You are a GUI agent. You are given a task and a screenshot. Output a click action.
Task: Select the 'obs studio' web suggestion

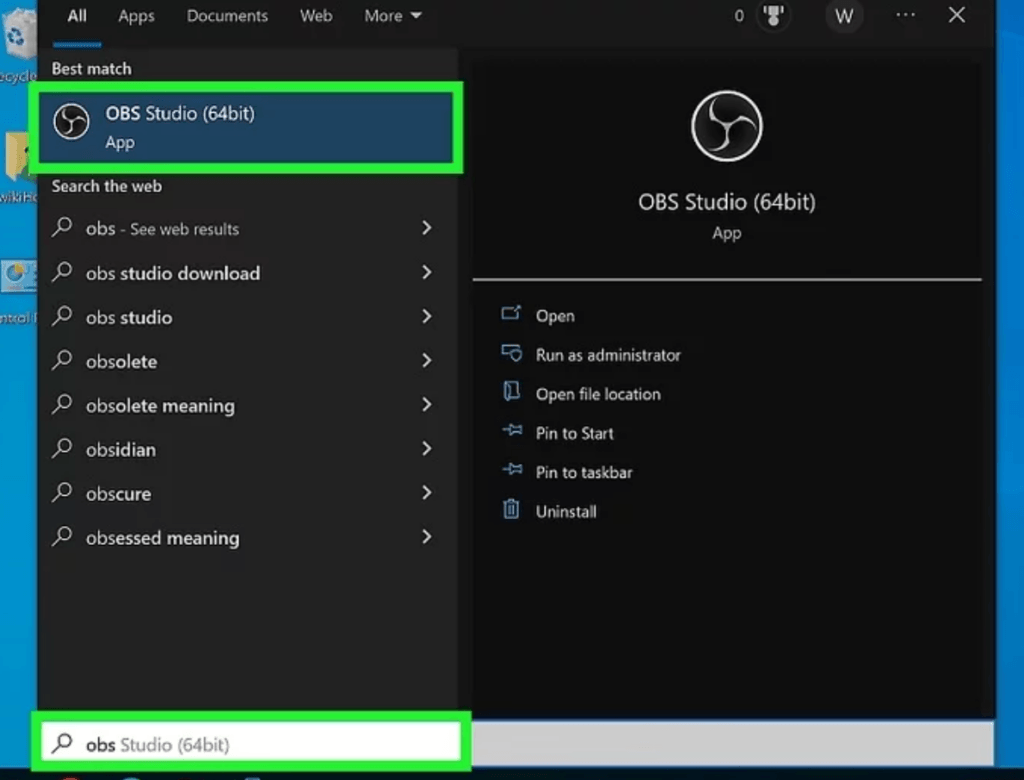(246, 317)
